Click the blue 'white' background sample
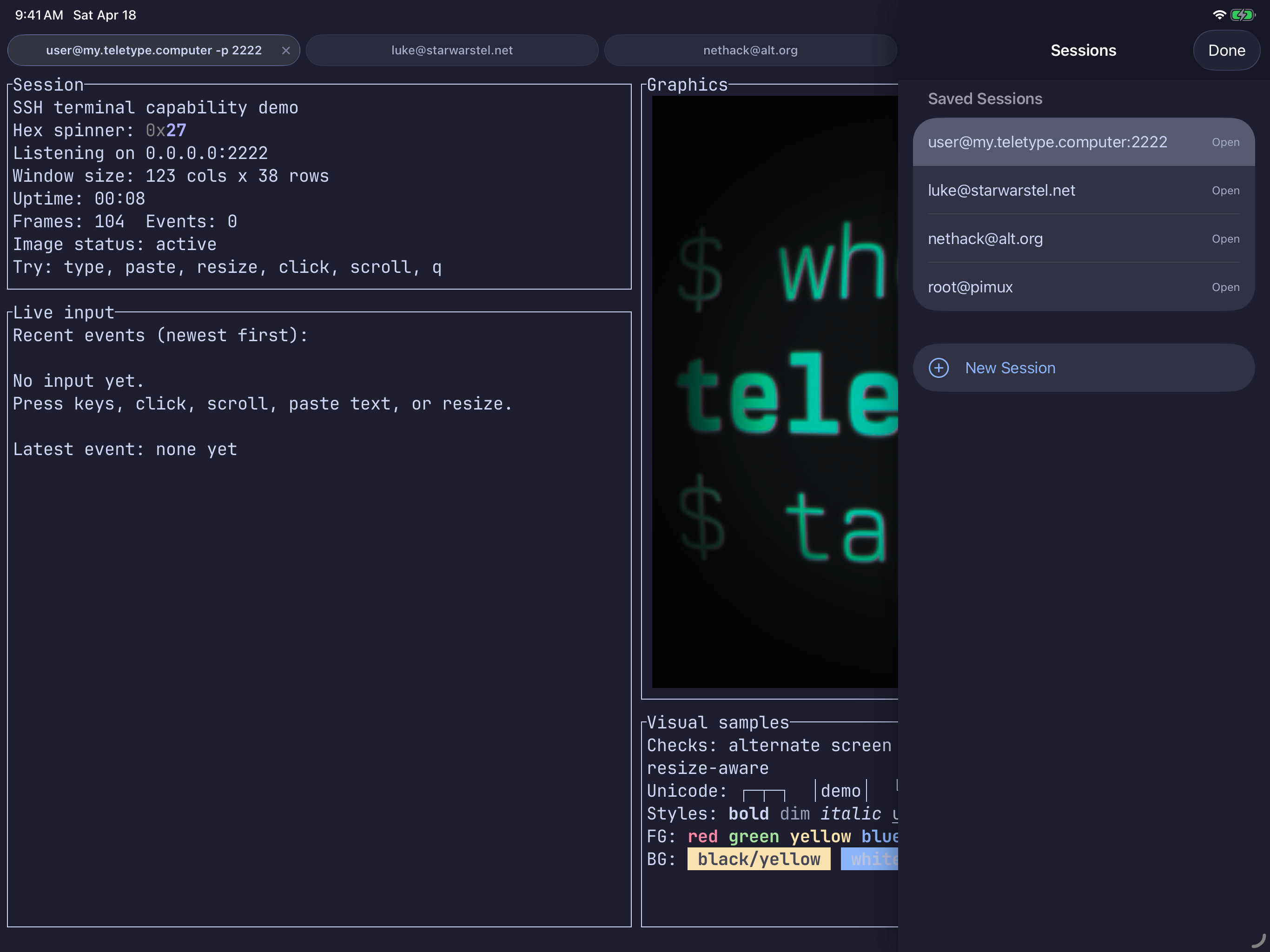This screenshot has width=1270, height=952. coord(869,859)
